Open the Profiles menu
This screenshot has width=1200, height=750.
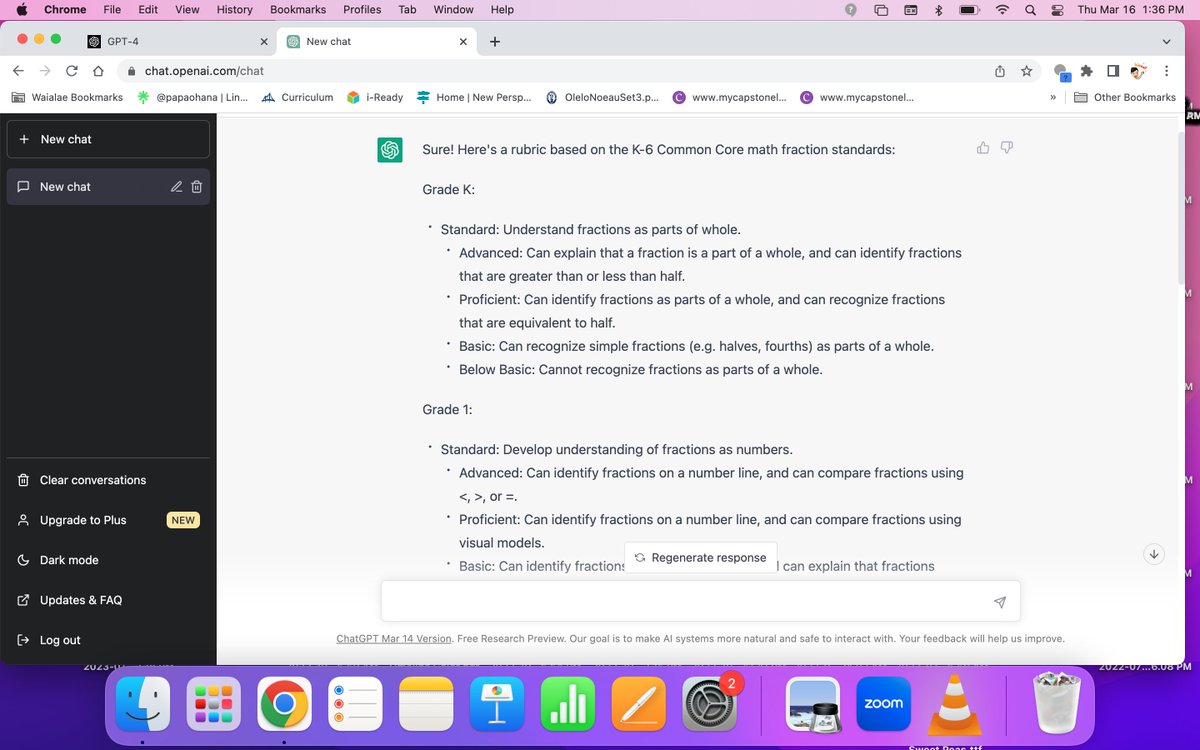point(362,10)
